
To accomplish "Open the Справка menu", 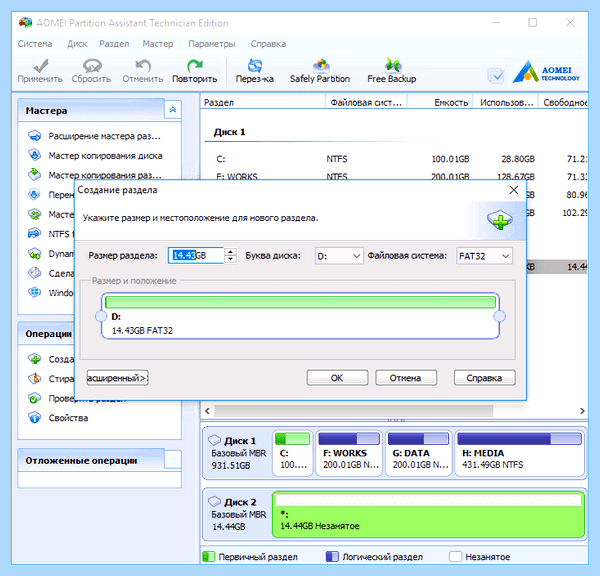I will tap(268, 44).
